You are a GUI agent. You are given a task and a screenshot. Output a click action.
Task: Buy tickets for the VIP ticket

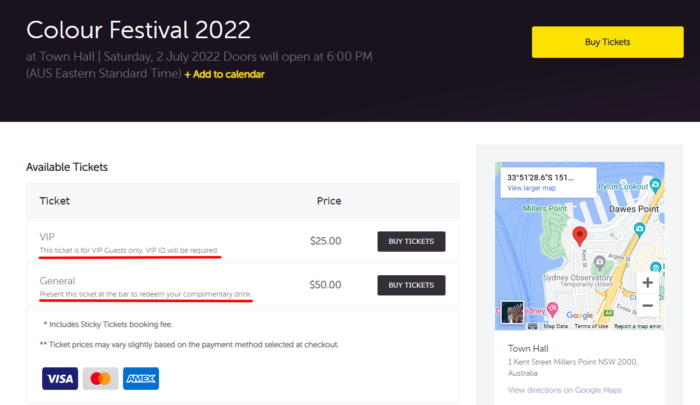click(x=411, y=241)
